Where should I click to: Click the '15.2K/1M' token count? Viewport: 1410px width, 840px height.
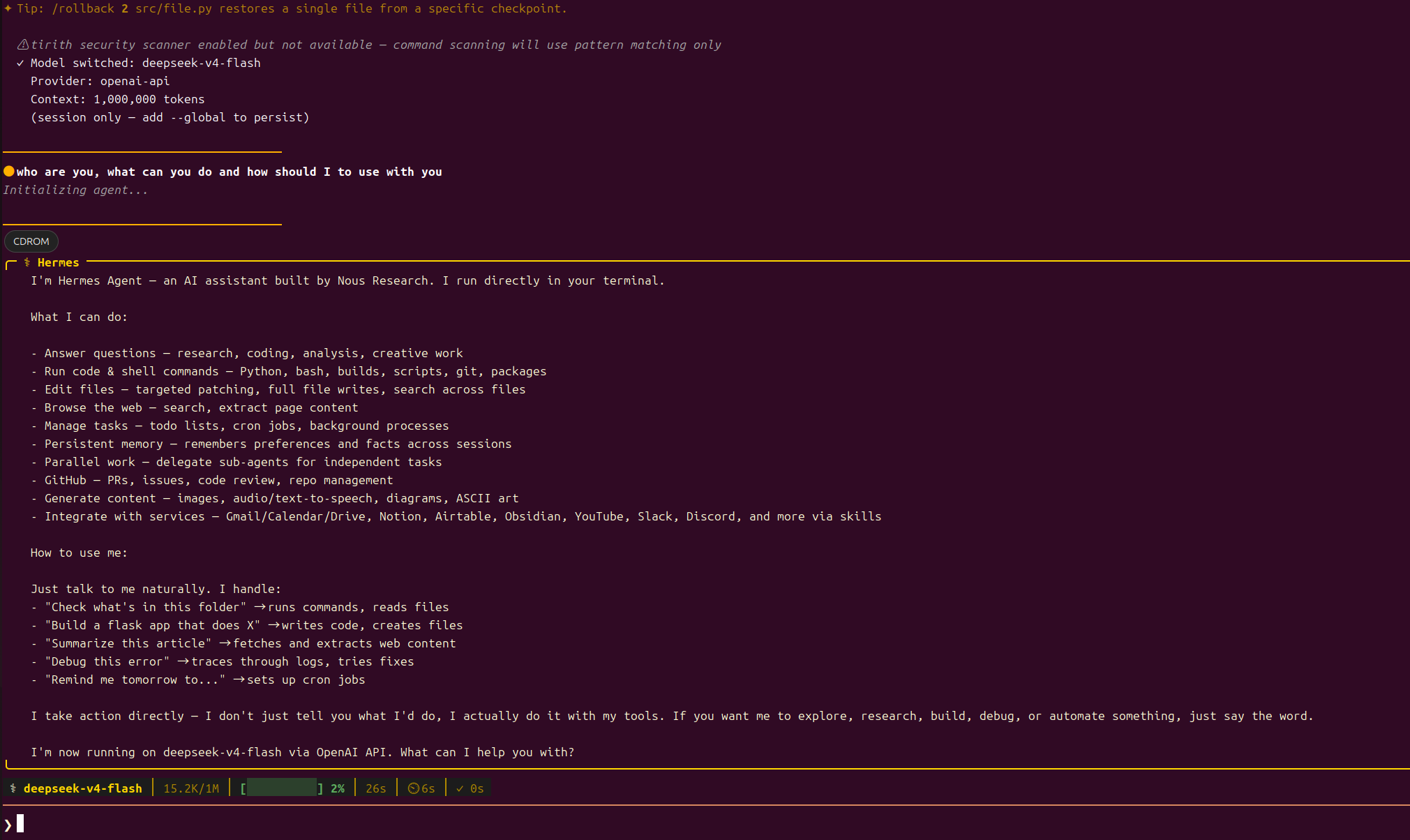click(x=191, y=788)
